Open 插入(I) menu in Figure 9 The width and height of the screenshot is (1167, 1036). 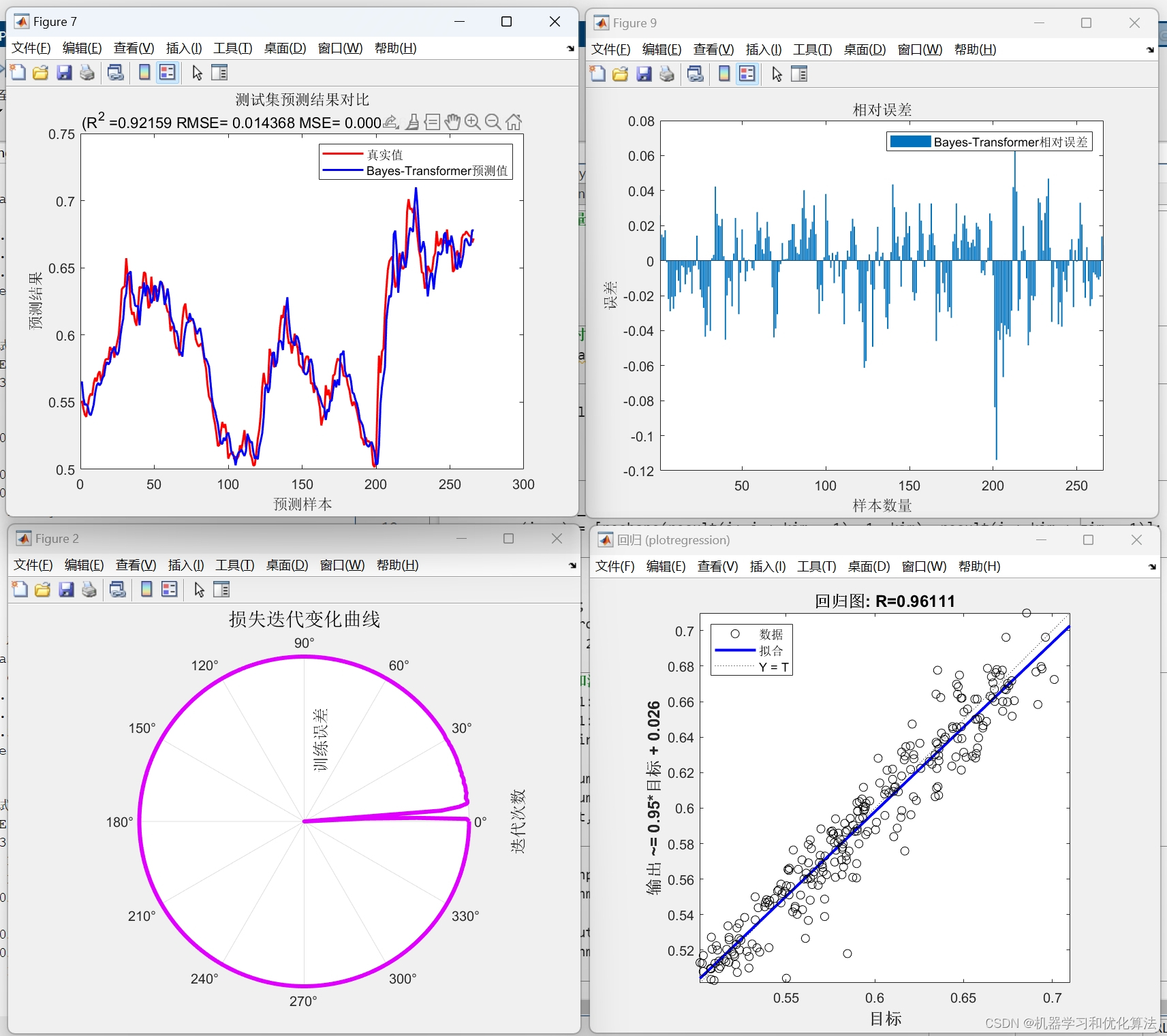[764, 50]
